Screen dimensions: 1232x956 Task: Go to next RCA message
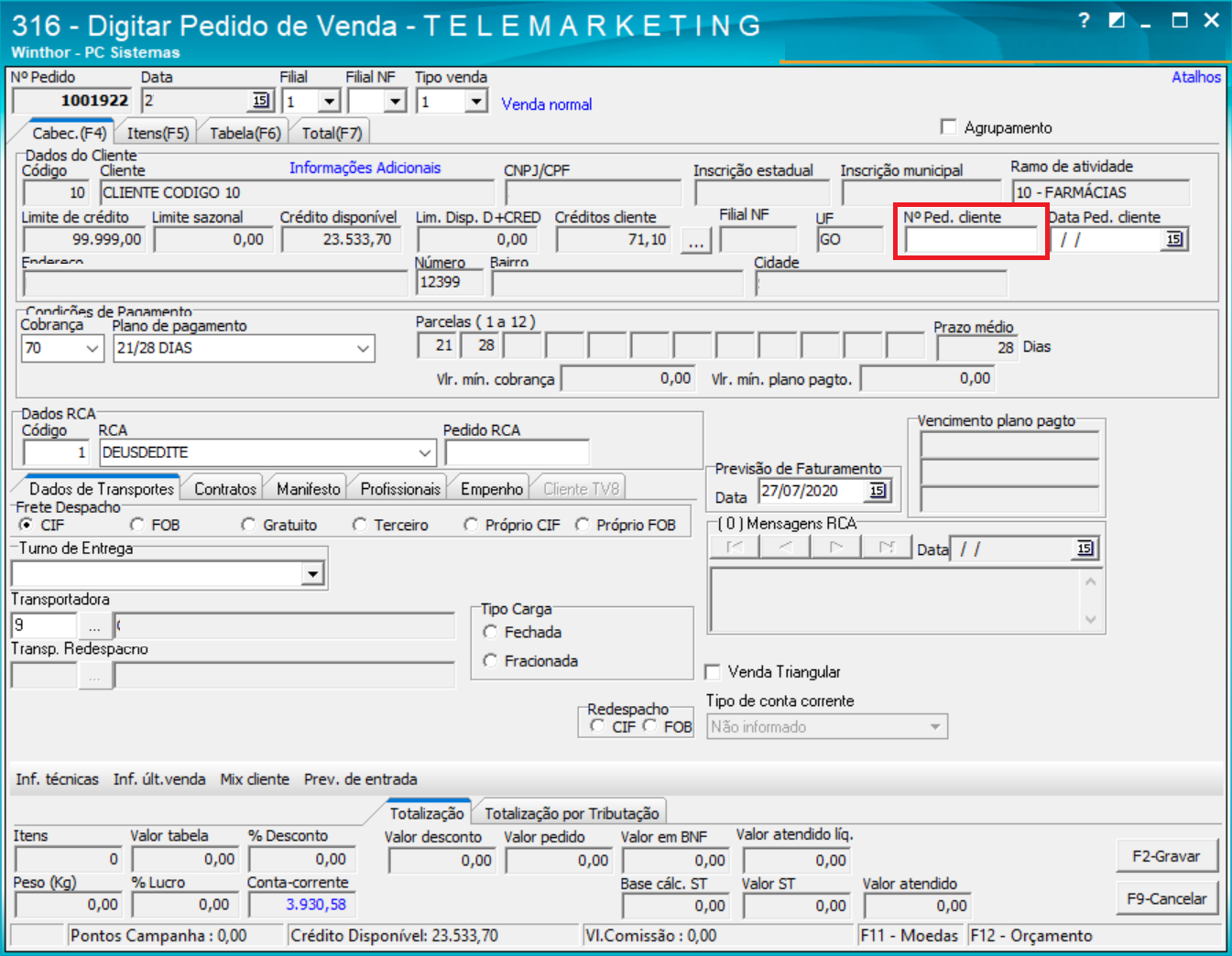[x=835, y=547]
